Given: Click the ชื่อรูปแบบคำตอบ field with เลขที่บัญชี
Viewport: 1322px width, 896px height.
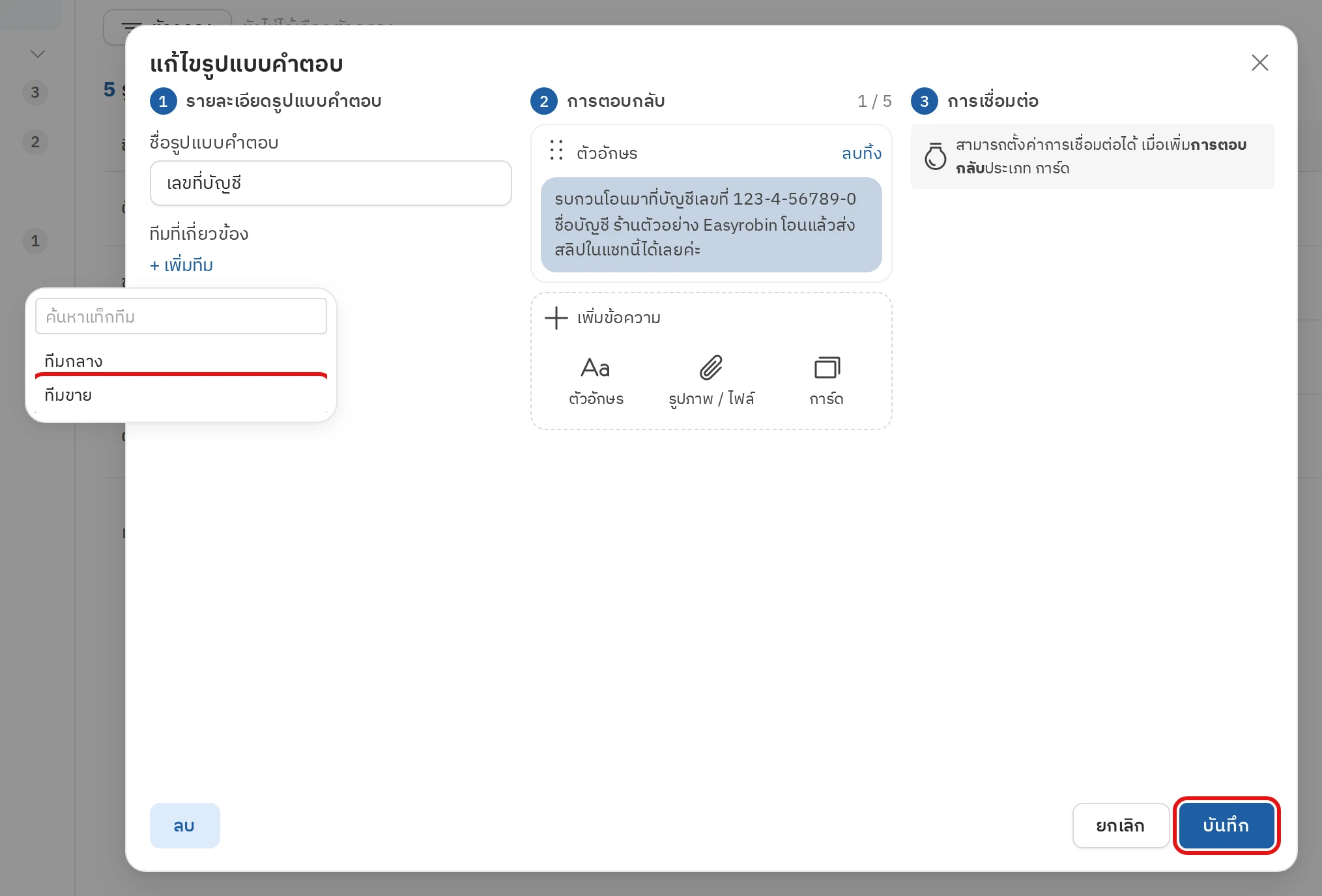Looking at the screenshot, I should pyautogui.click(x=330, y=183).
